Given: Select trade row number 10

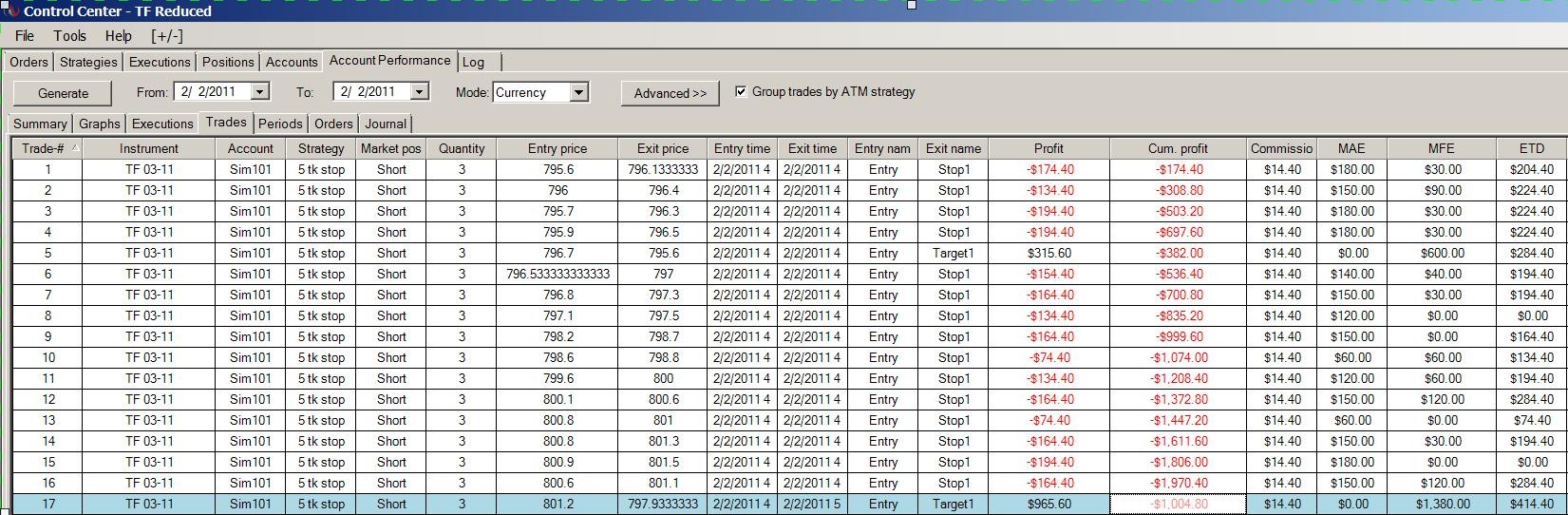Looking at the screenshot, I should (x=47, y=357).
